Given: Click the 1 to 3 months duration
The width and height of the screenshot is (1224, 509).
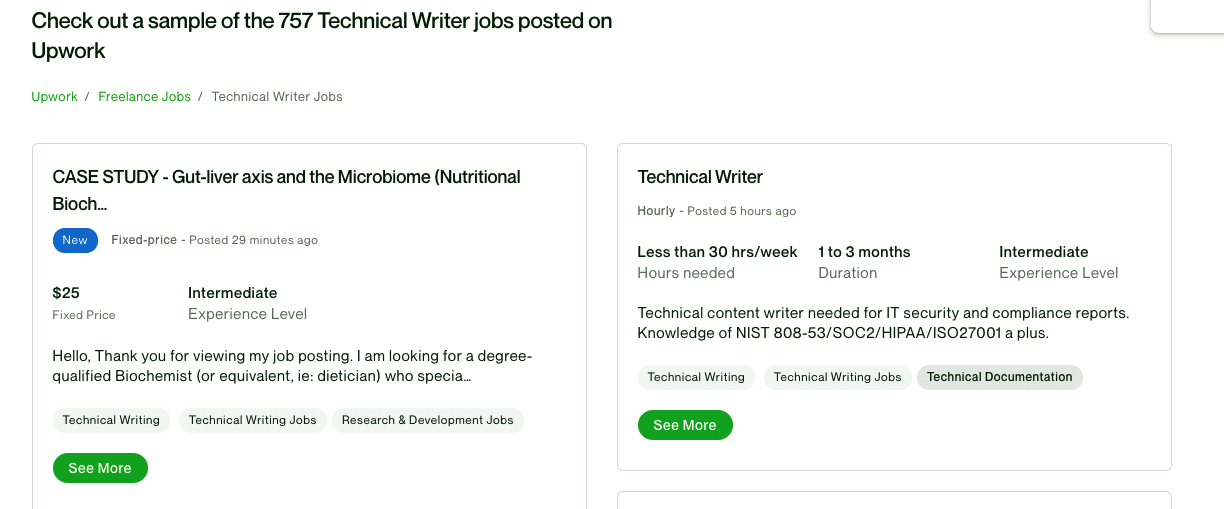Looking at the screenshot, I should coord(864,252).
